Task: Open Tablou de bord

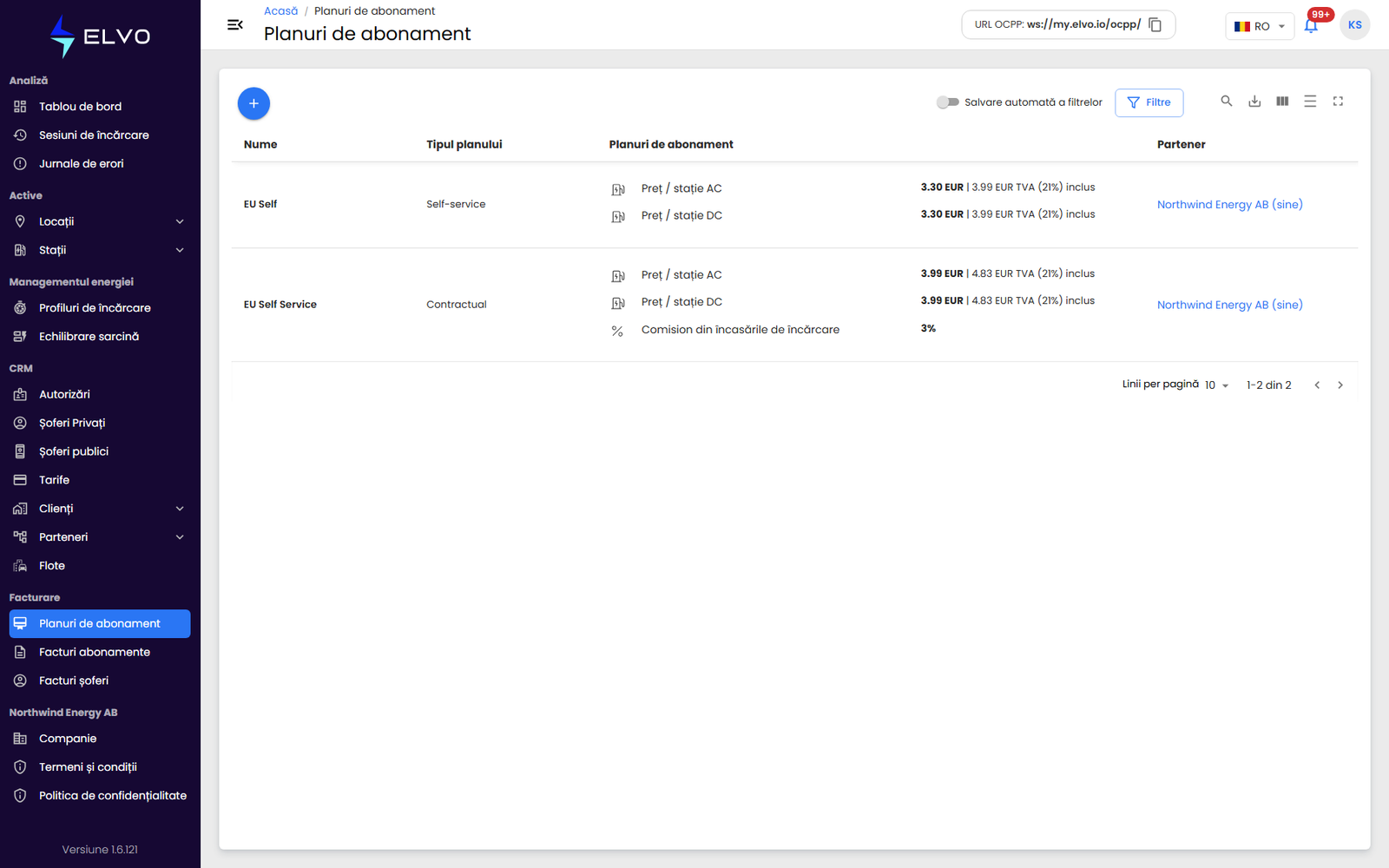Action: tap(100, 107)
